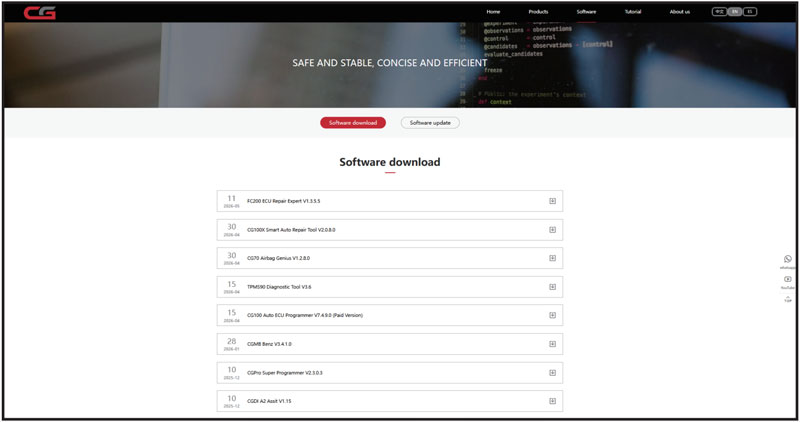Expand the FC200 ECU Repair Expert row
Viewport: 800px width, 422px height.
(553, 201)
